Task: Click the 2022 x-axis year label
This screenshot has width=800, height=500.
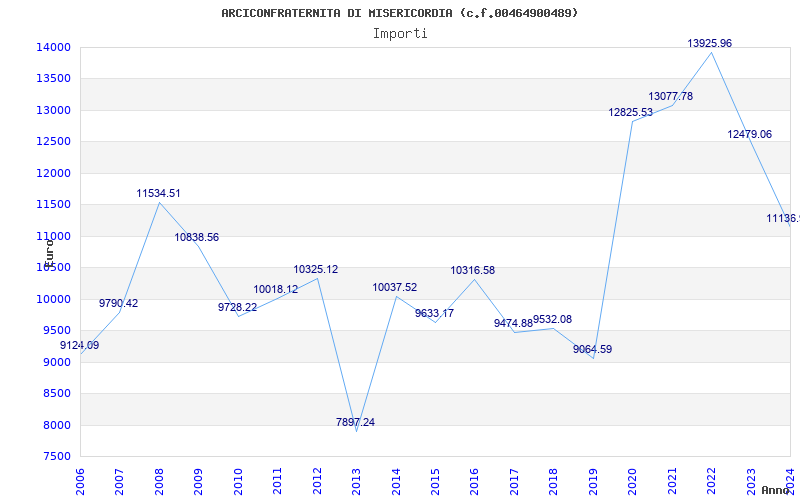Action: pos(712,481)
